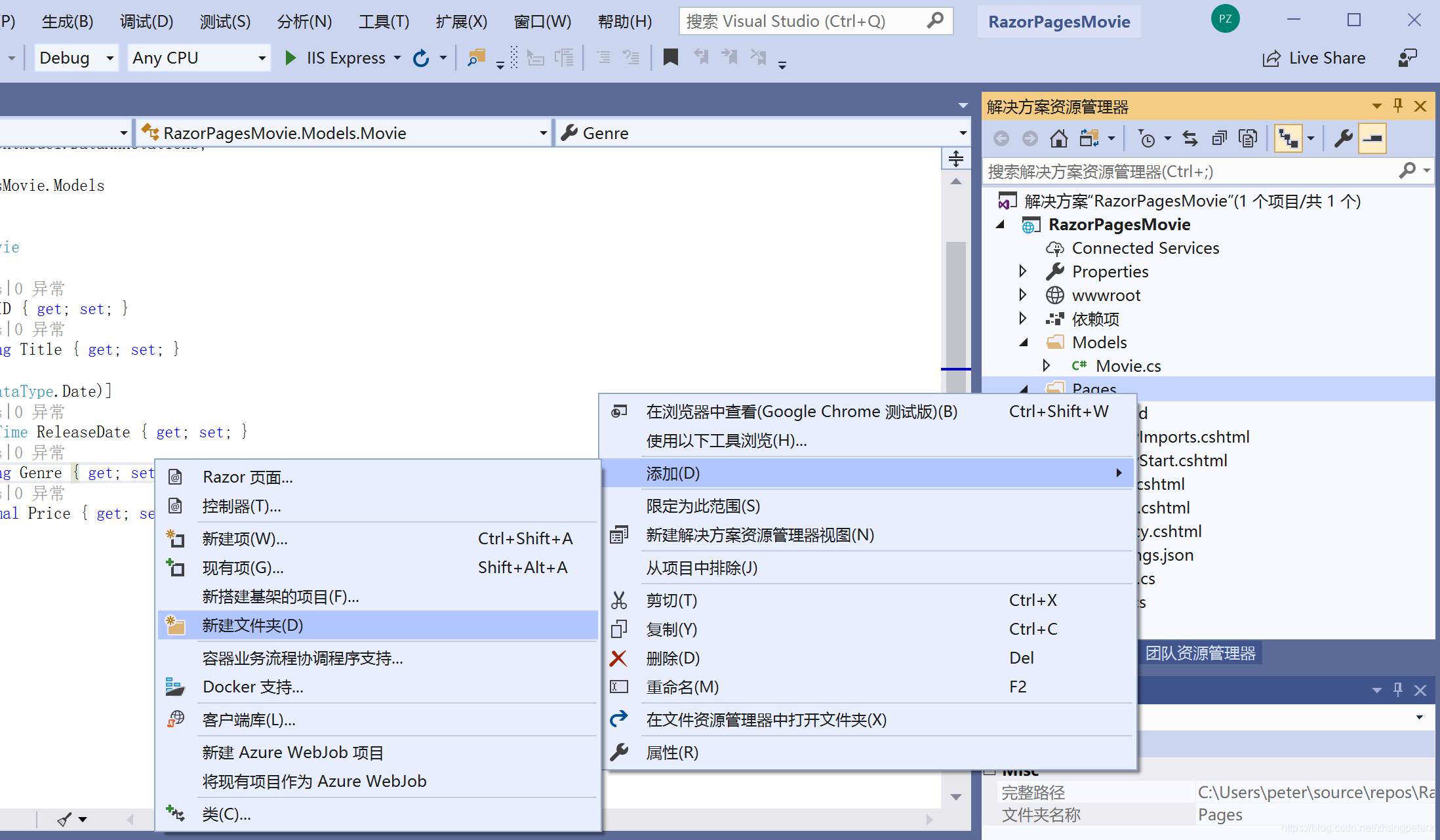1440x840 pixels.
Task: Click the Find in Files toolbar icon
Action: coord(476,58)
